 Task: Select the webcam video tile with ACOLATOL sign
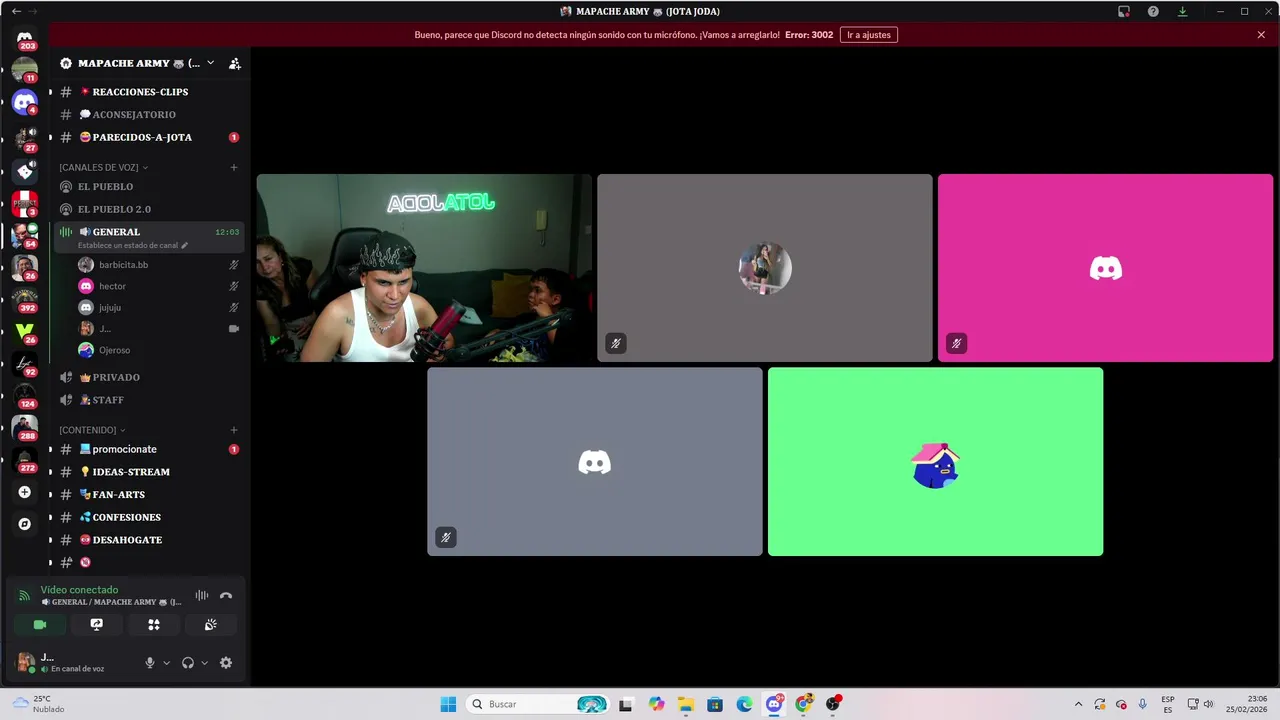click(x=424, y=268)
